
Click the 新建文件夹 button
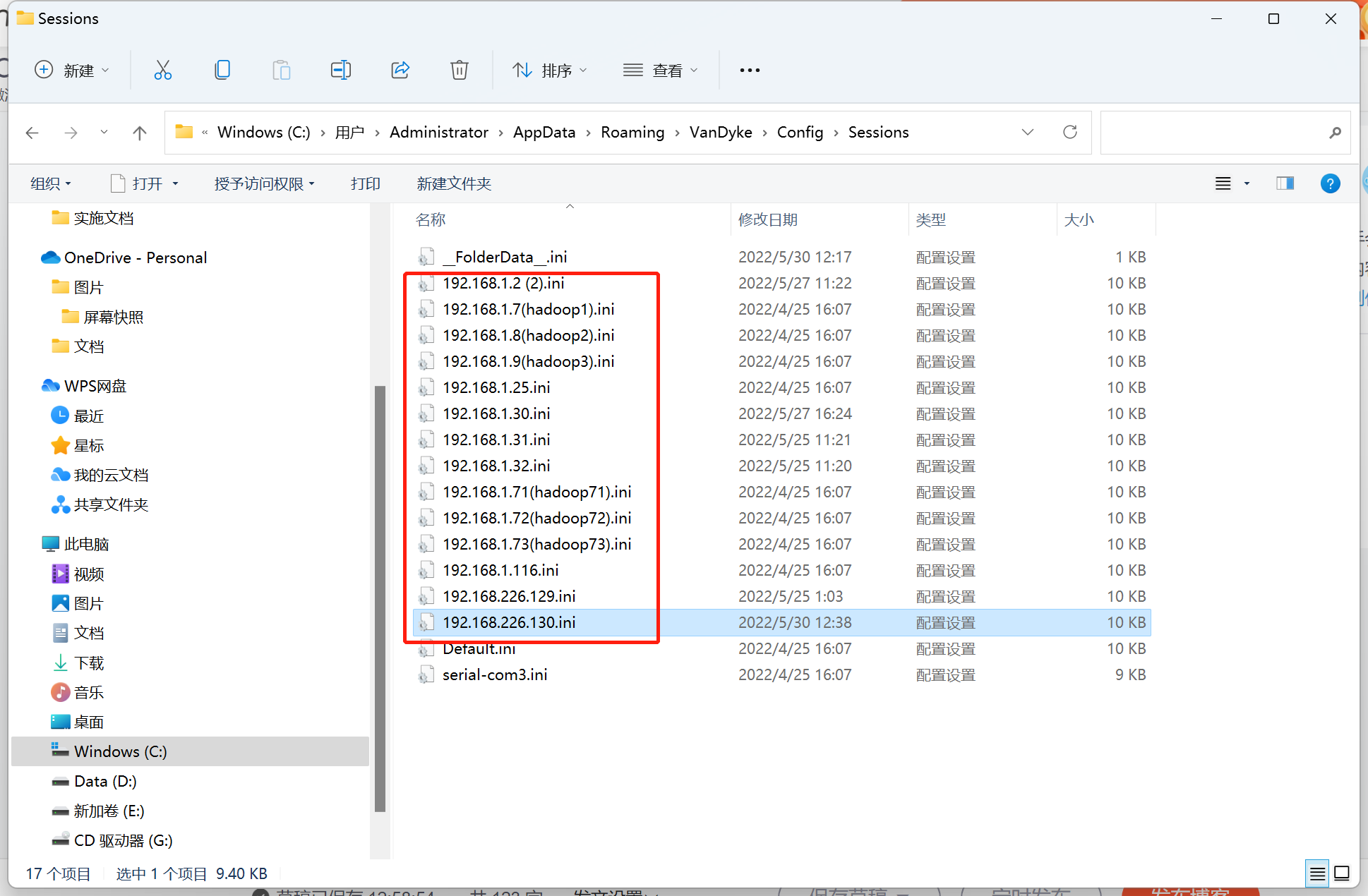click(x=454, y=183)
